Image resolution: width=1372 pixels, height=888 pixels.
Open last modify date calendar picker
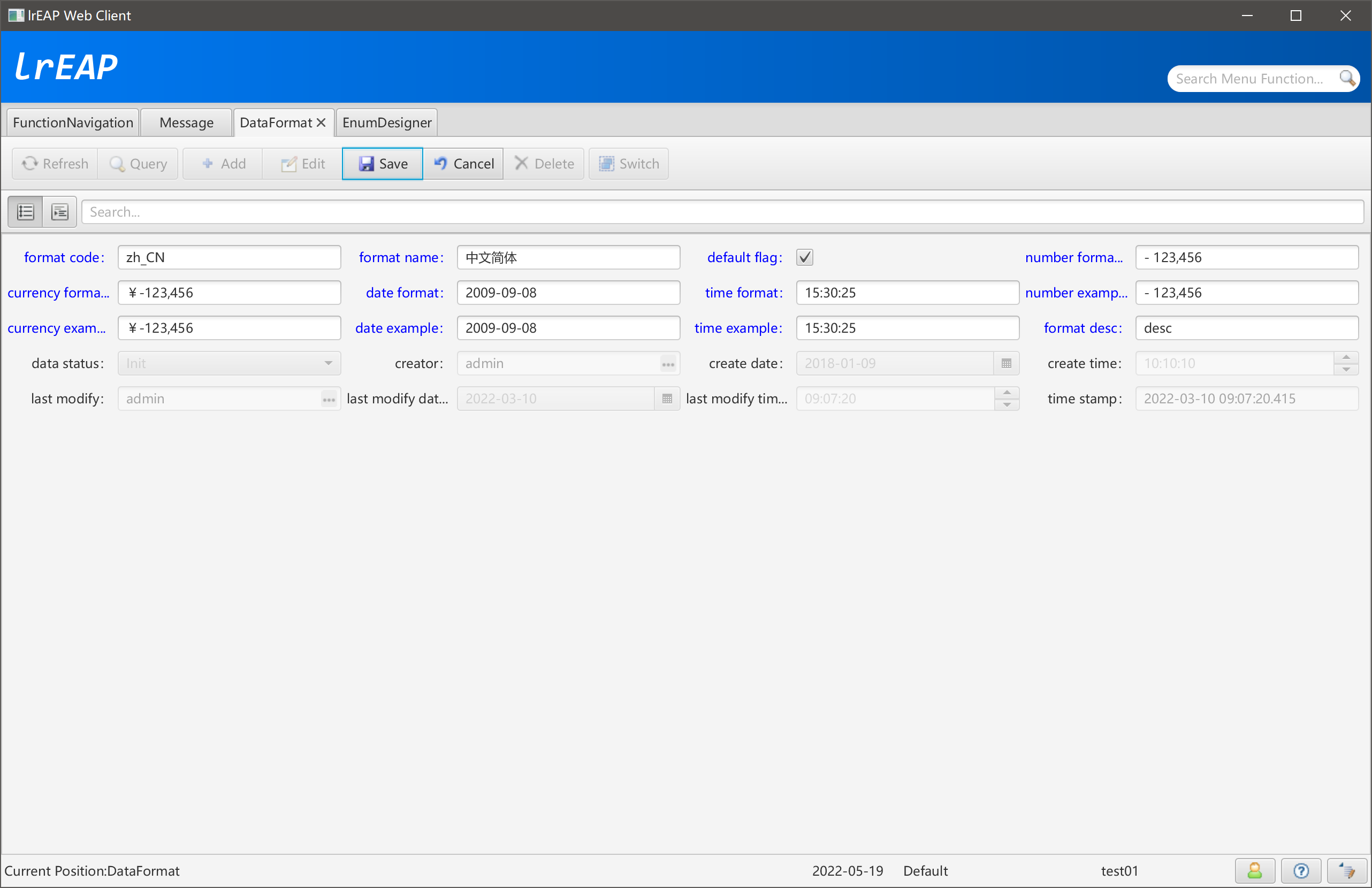click(x=667, y=399)
